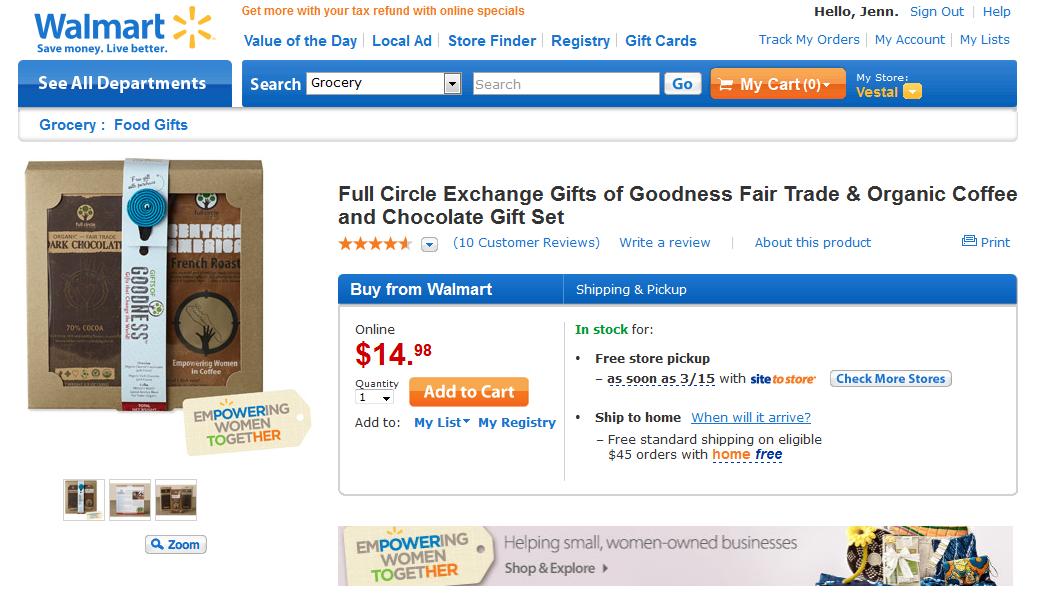Select the first product thumbnail

click(84, 499)
